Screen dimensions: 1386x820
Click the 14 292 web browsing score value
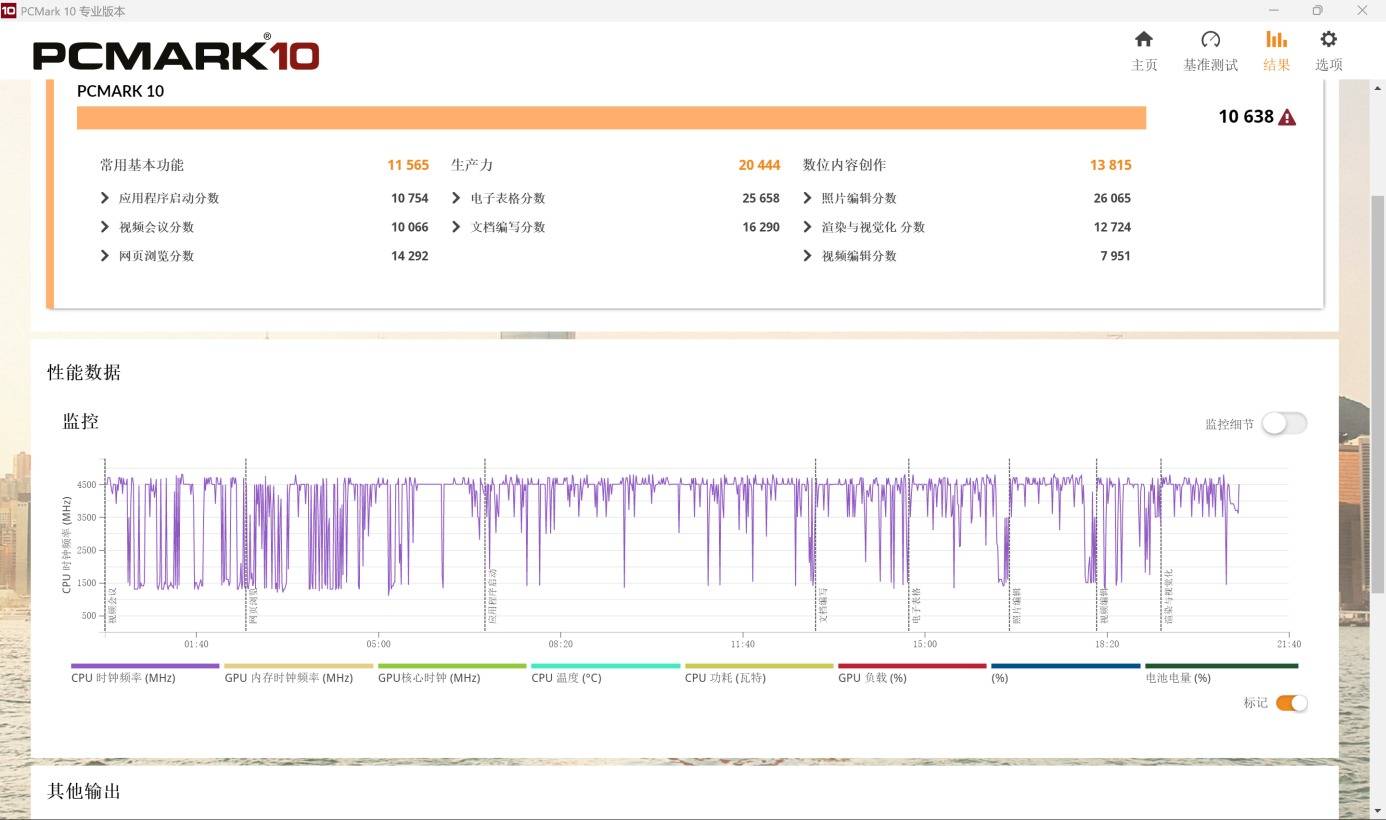pyautogui.click(x=410, y=256)
